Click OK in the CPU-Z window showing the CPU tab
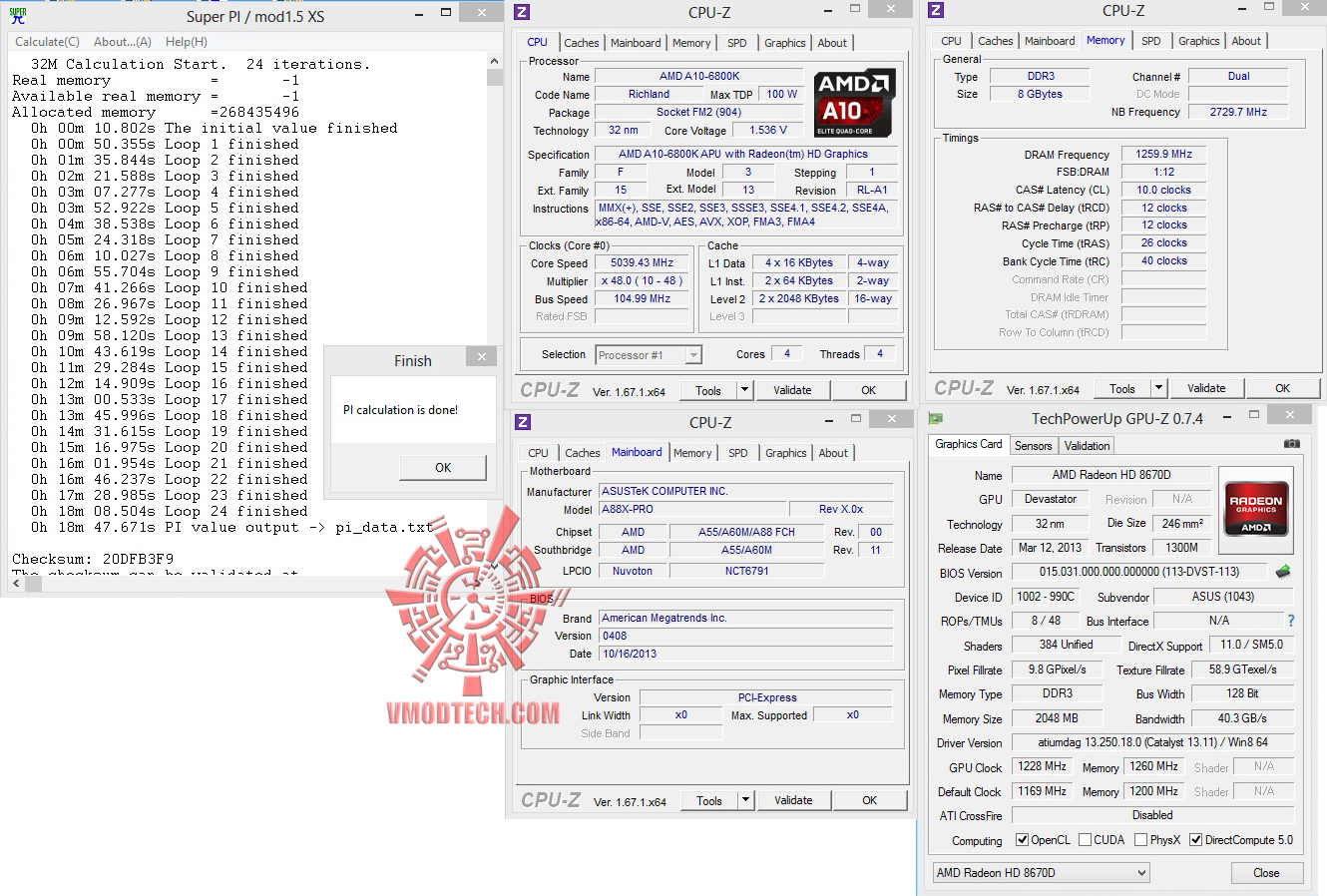The width and height of the screenshot is (1327, 896). click(x=869, y=390)
